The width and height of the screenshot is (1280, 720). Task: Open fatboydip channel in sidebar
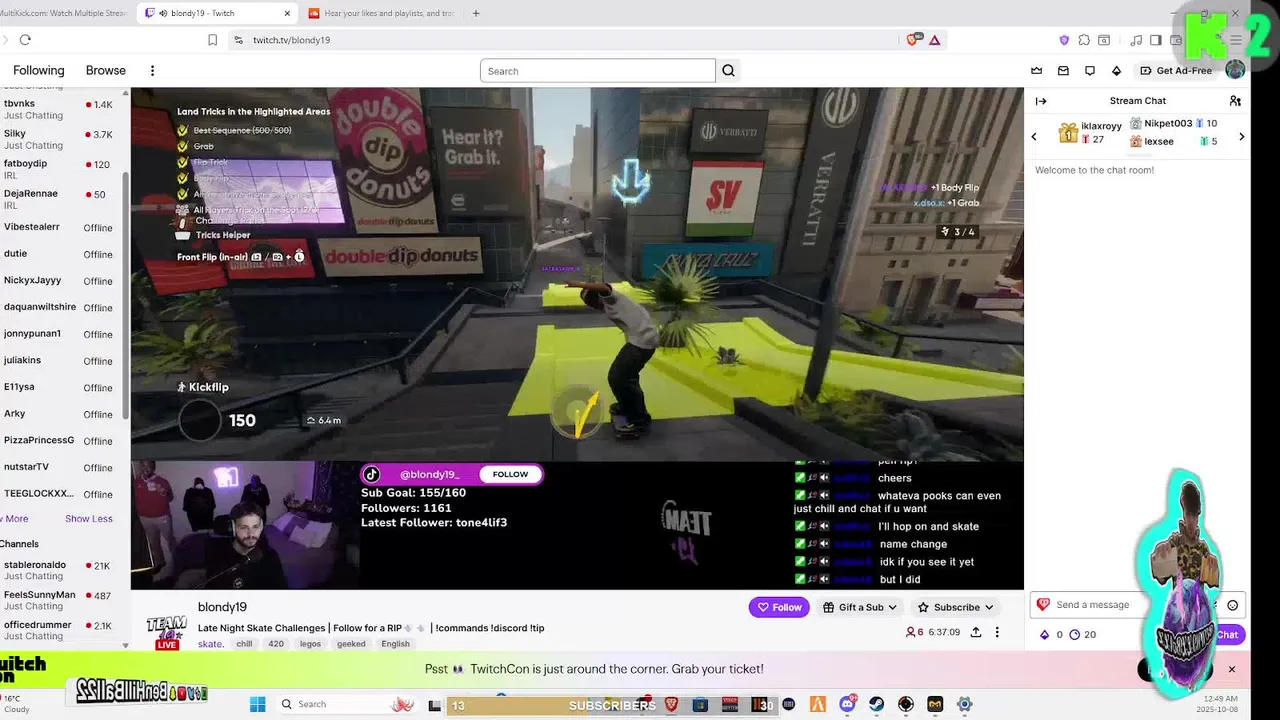[60, 169]
